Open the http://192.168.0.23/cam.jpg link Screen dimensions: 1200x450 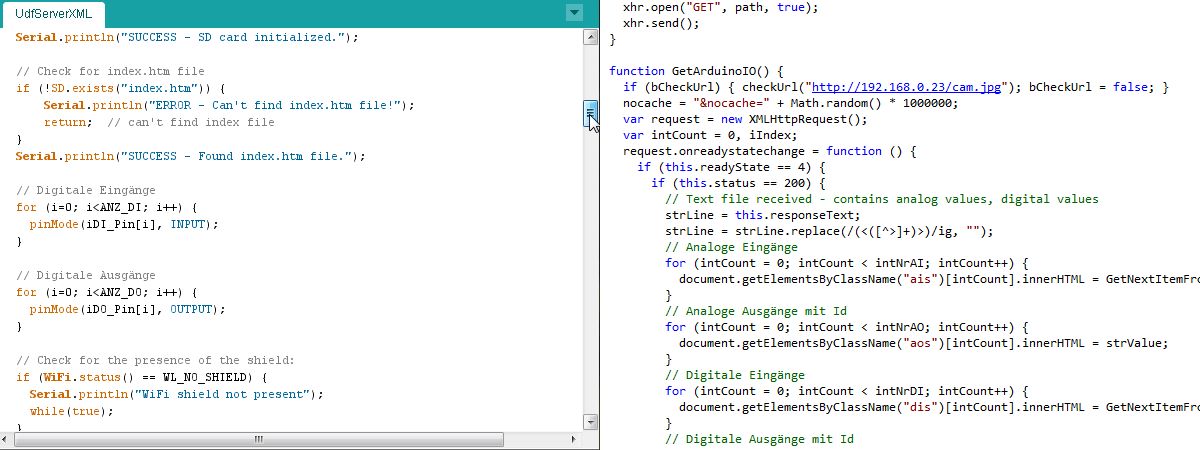point(906,87)
